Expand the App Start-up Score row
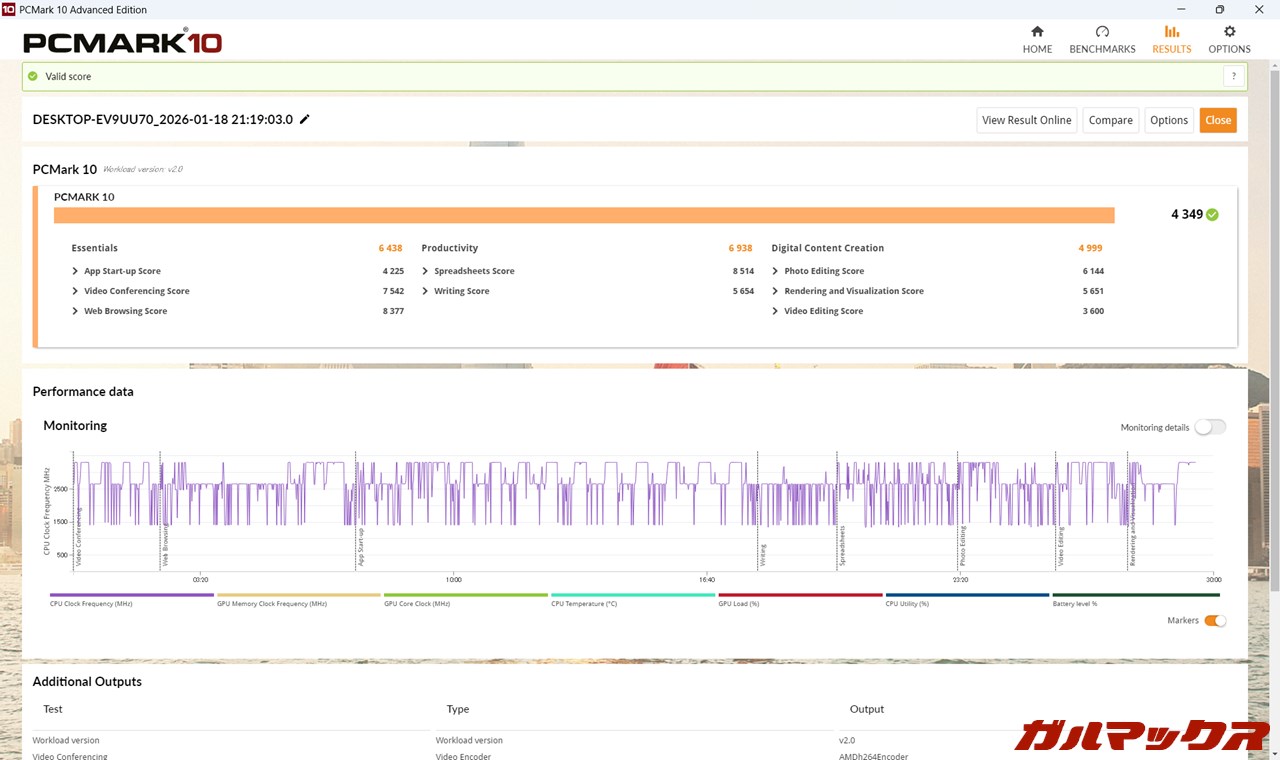This screenshot has width=1280, height=760. pyautogui.click(x=76, y=271)
